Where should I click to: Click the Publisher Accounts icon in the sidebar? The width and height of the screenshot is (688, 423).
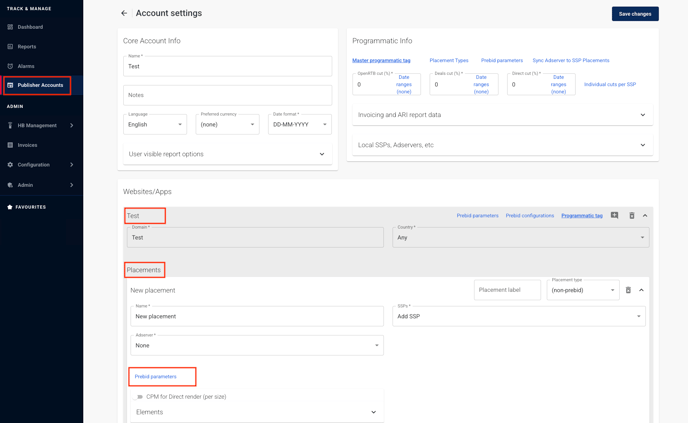point(10,85)
